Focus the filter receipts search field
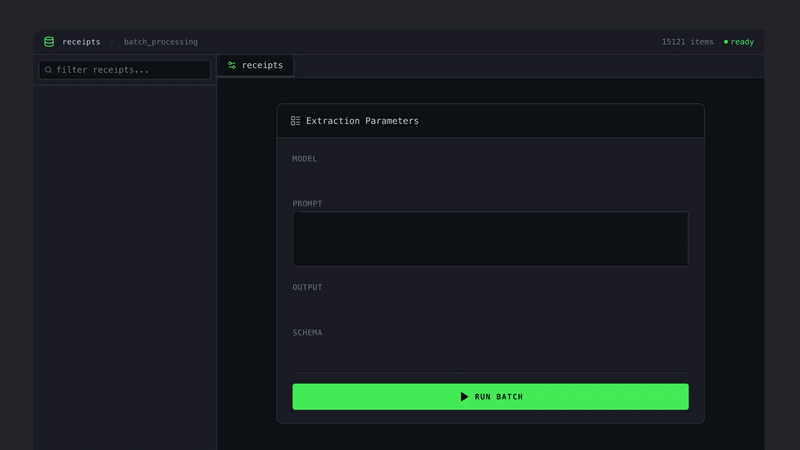 124,70
